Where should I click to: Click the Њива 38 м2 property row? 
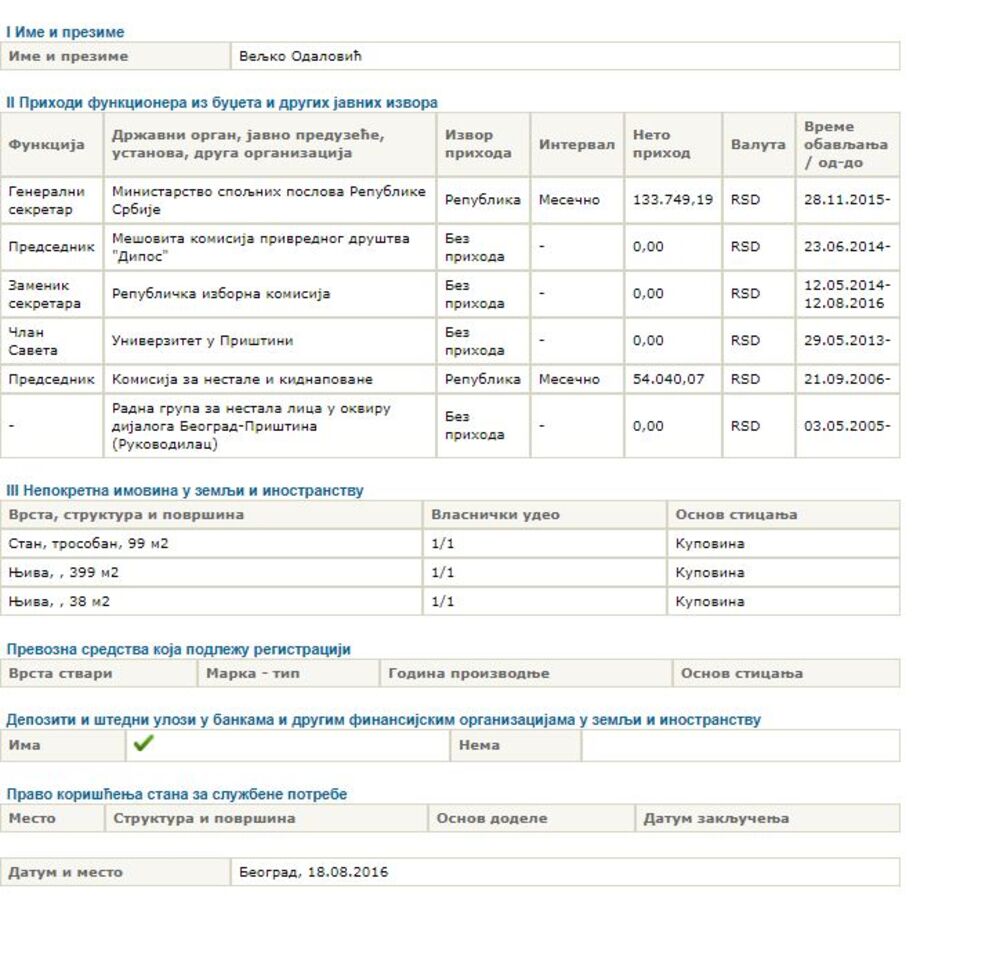tap(59, 602)
